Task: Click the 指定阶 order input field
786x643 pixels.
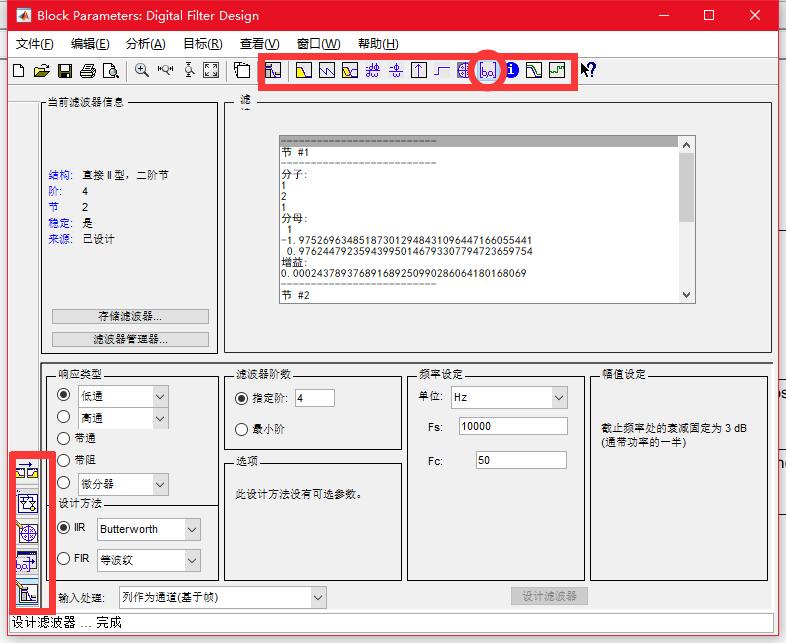Action: (x=315, y=398)
